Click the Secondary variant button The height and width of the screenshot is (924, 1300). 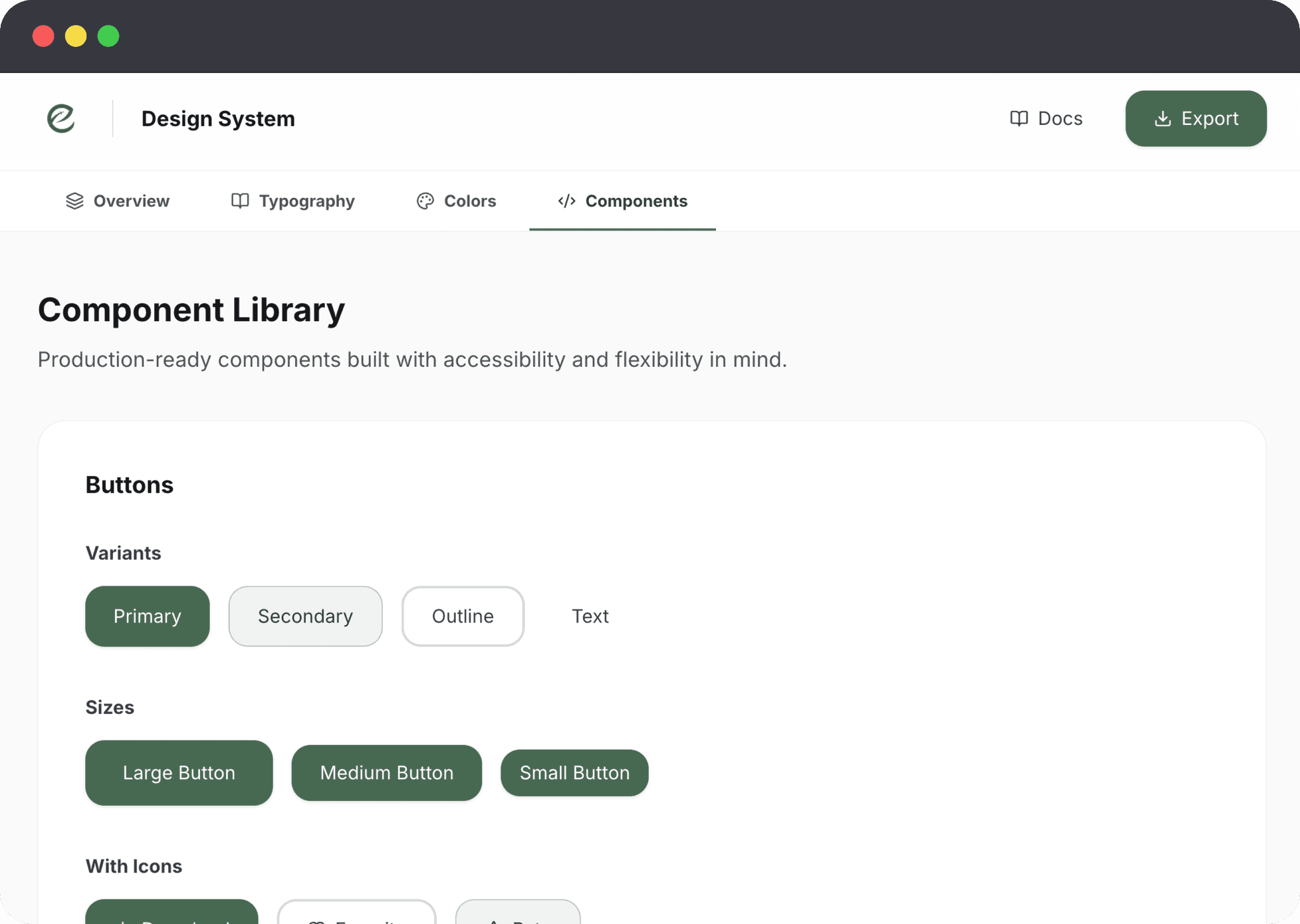point(305,616)
